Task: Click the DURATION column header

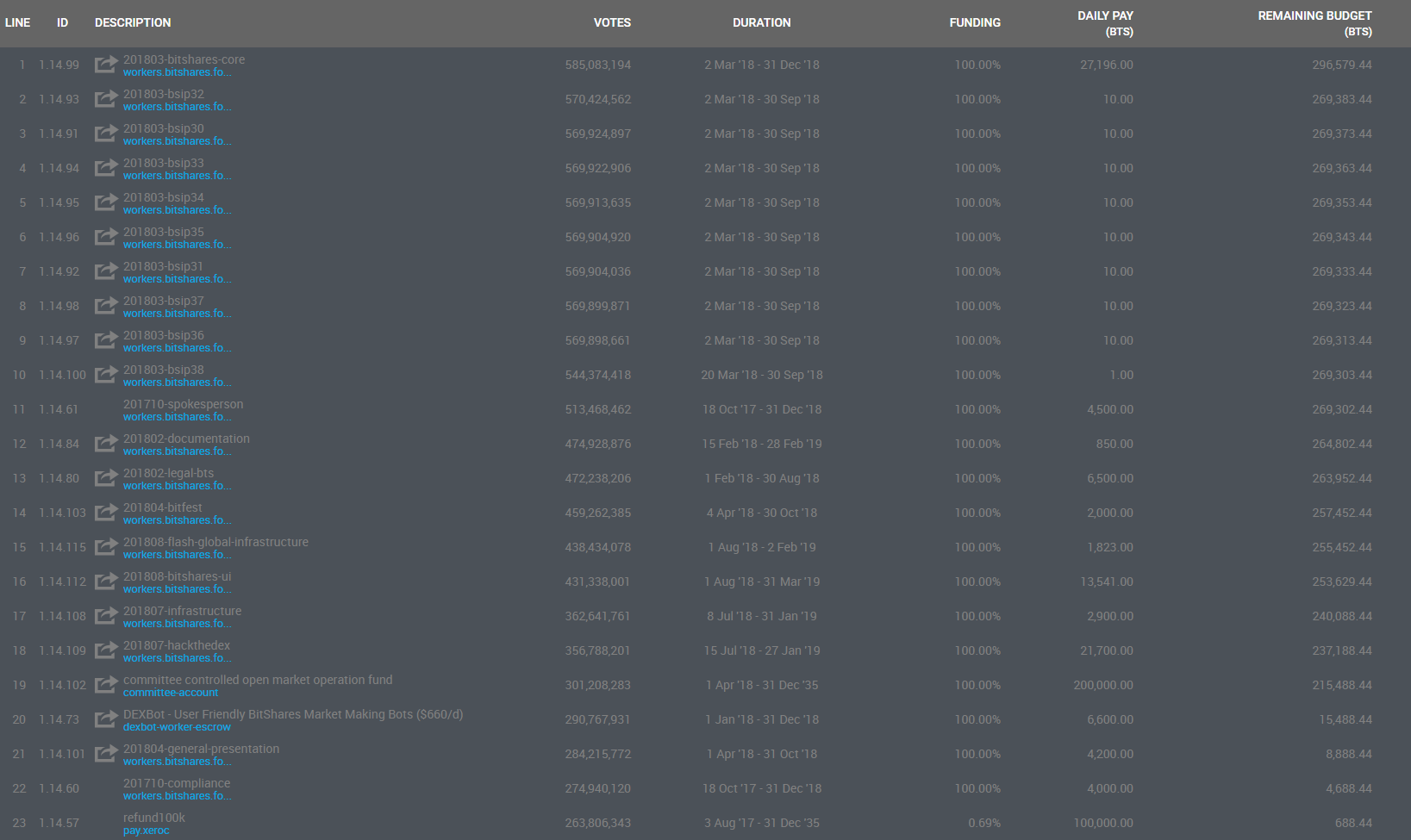Action: 762,22
